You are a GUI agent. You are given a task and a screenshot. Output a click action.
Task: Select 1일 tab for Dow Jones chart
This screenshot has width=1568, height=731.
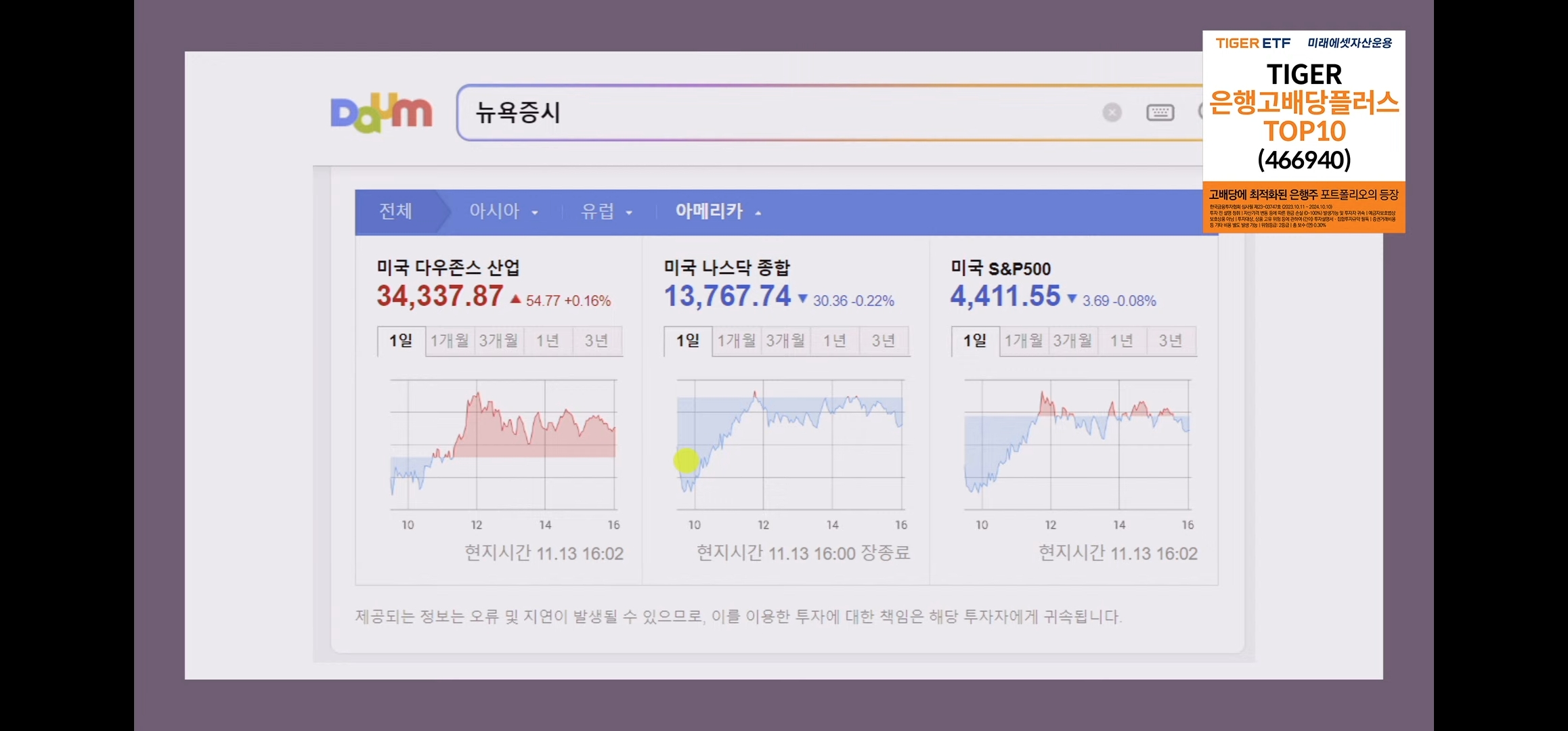pyautogui.click(x=401, y=340)
